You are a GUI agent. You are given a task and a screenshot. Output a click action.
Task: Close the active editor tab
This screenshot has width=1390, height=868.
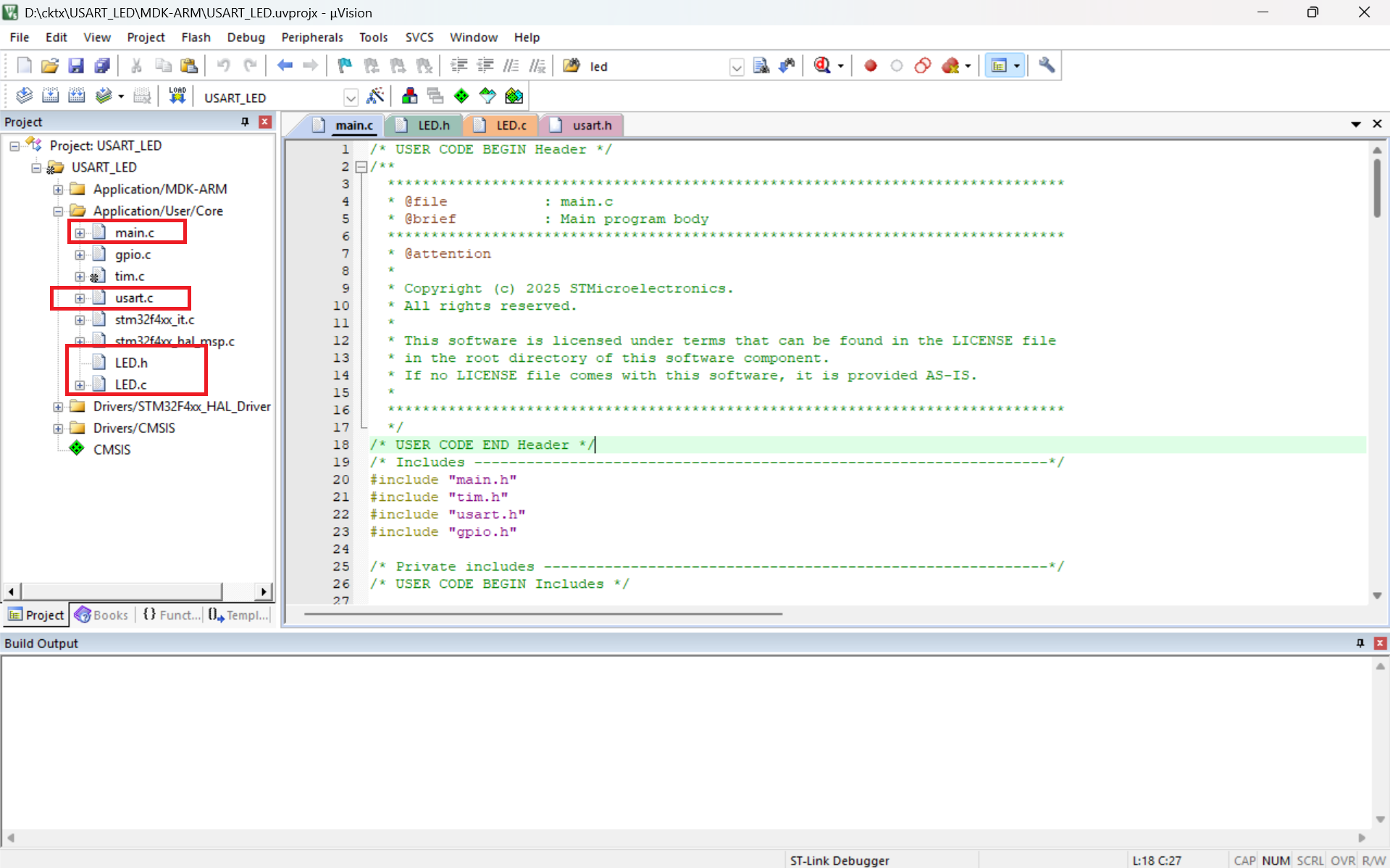pyautogui.click(x=1377, y=124)
